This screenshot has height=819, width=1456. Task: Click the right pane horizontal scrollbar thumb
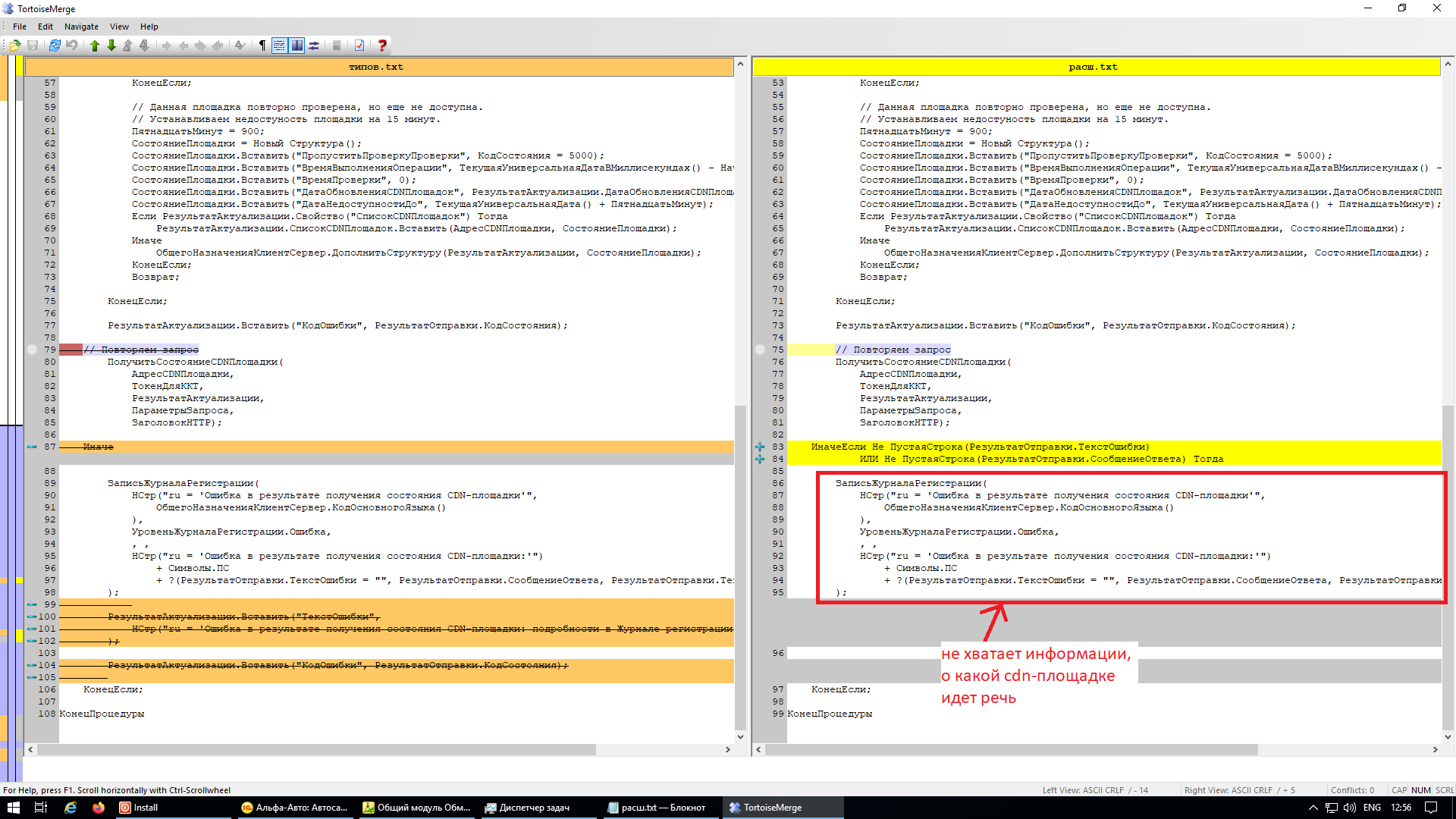point(1012,749)
